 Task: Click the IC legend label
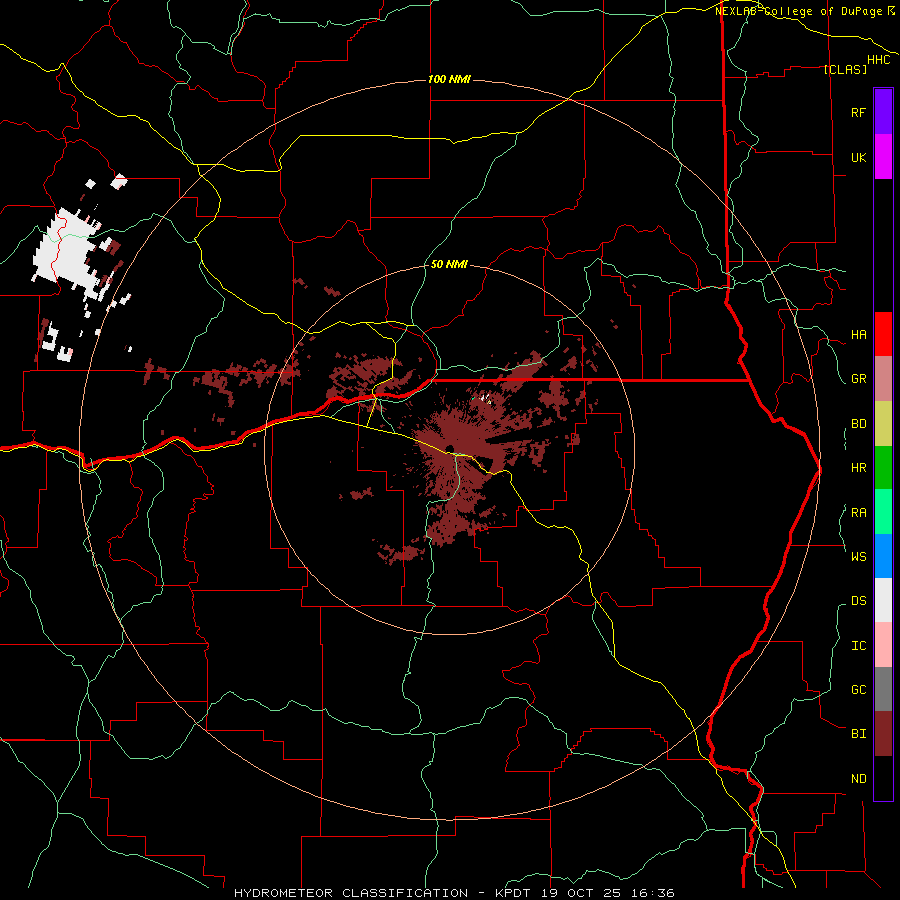pos(858,646)
